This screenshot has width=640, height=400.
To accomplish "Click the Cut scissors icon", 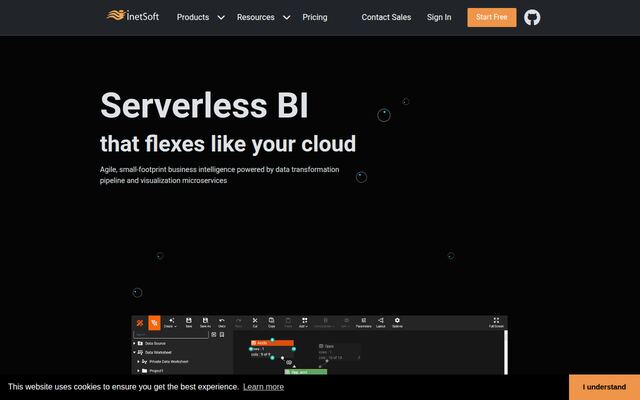I will pos(255,322).
